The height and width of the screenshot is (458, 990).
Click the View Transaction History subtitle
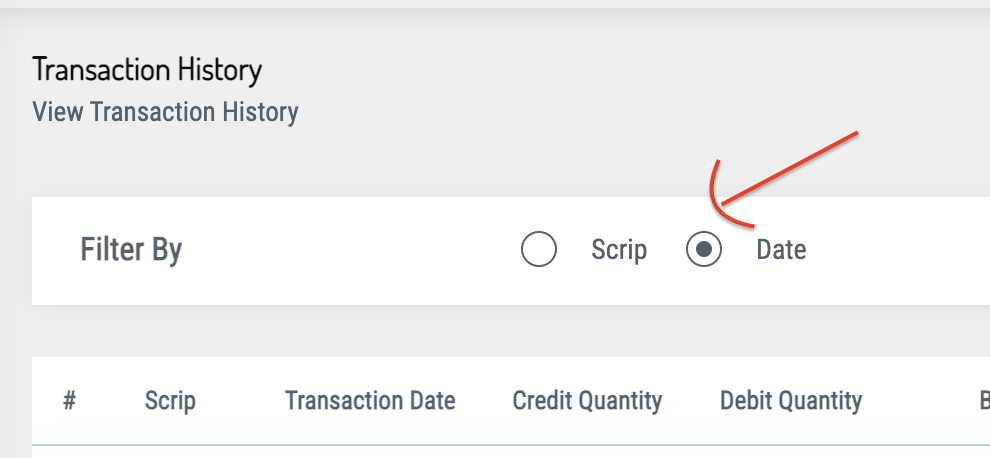165,111
